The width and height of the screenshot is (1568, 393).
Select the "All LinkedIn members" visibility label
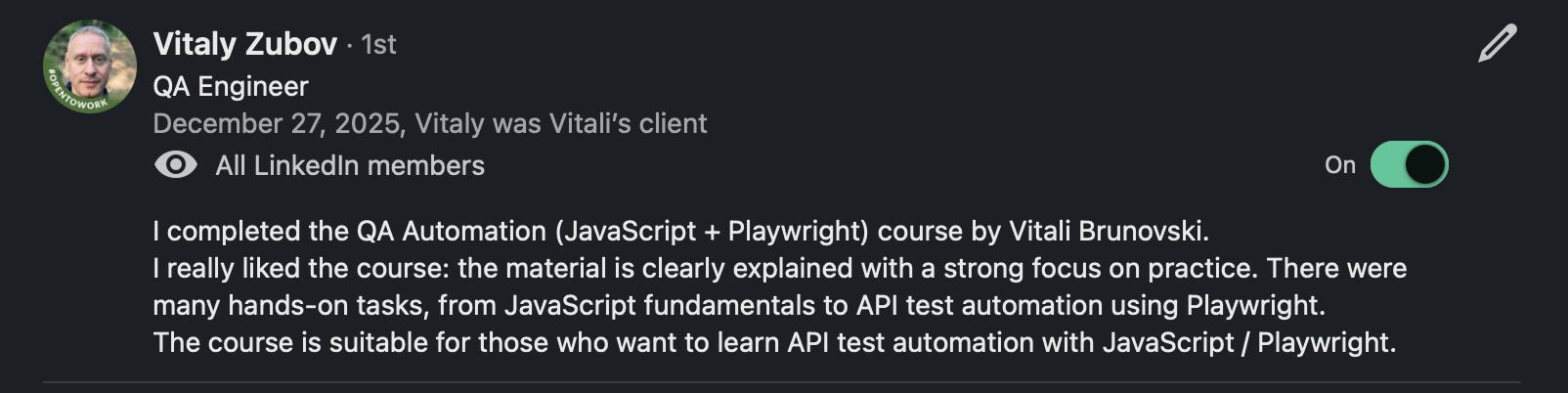click(350, 165)
